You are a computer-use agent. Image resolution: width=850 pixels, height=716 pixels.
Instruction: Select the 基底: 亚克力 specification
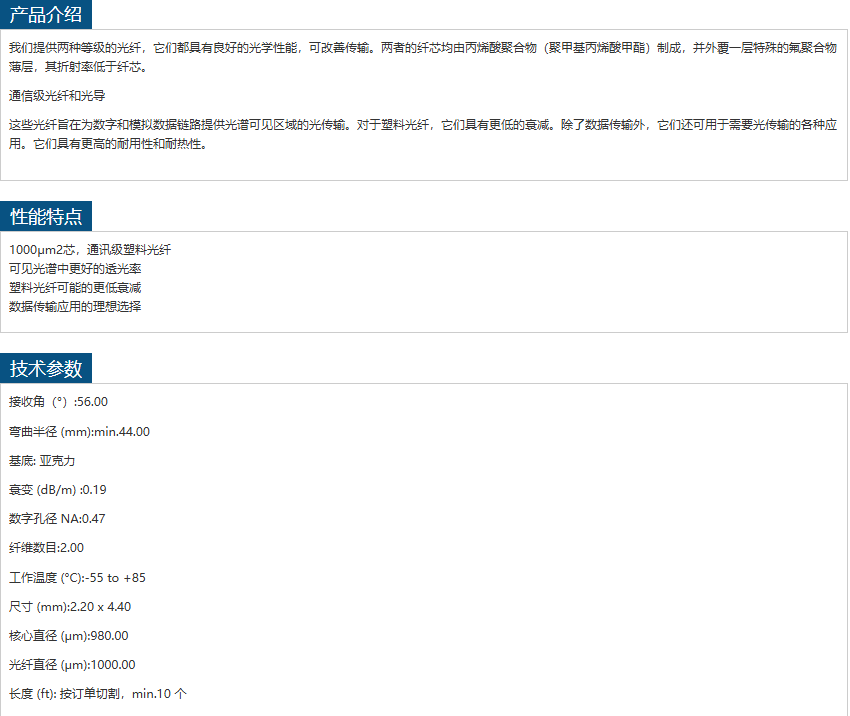[42, 461]
